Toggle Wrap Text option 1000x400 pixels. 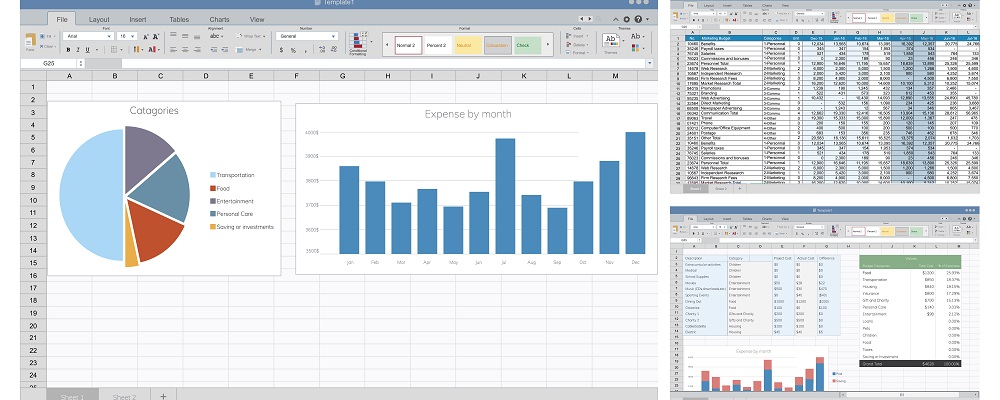coord(249,36)
